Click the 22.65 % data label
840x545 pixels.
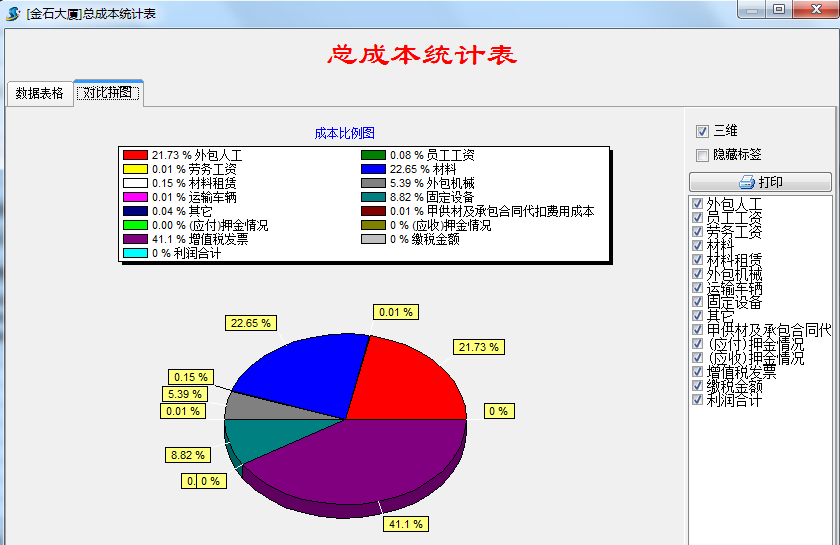[x=250, y=323]
